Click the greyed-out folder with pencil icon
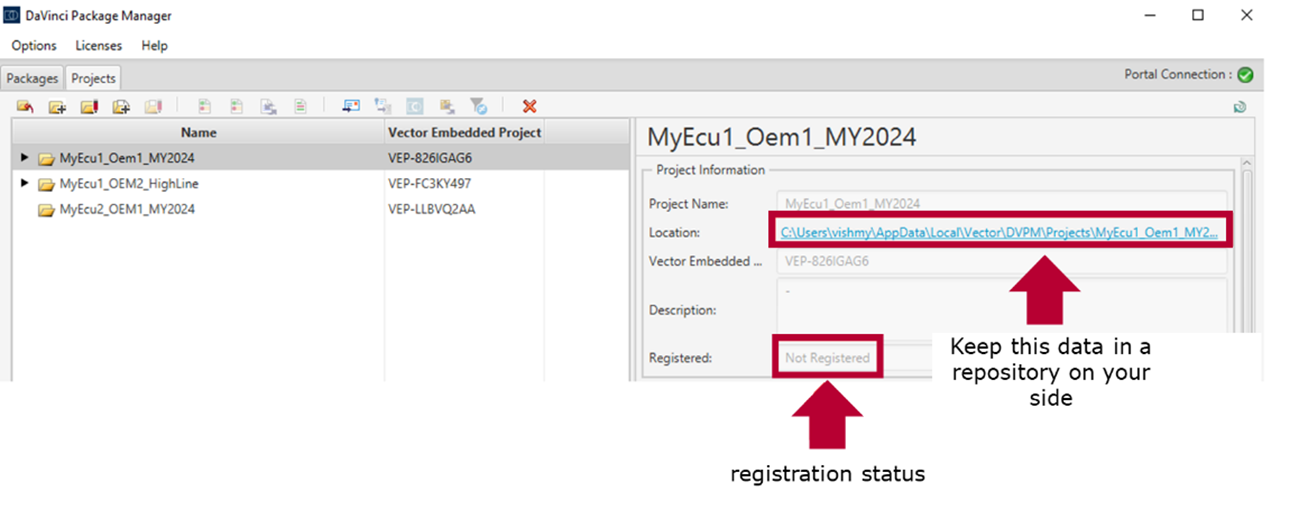 (153, 106)
